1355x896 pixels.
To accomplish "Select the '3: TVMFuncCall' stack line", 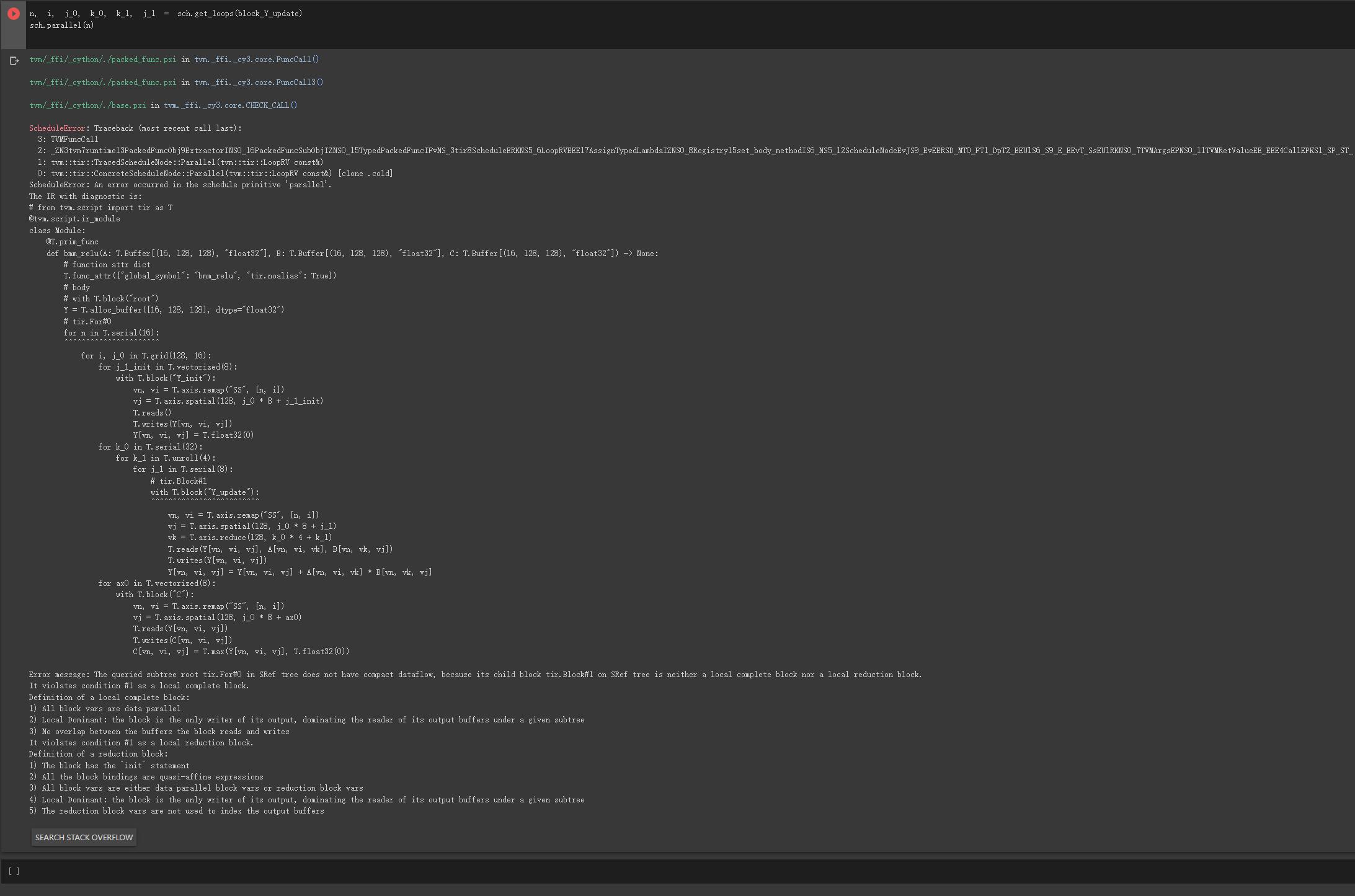I will click(68, 140).
